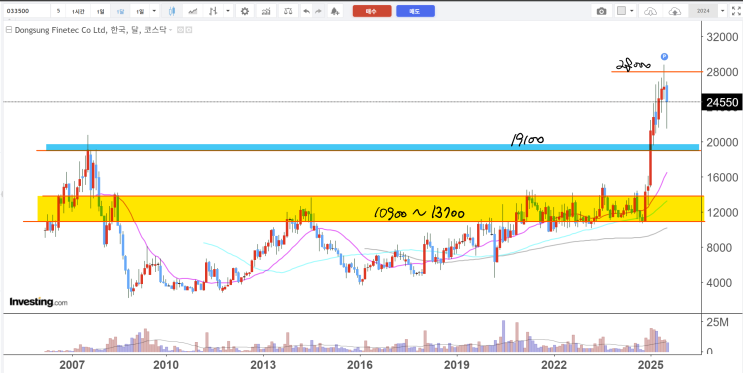Click the red 매수 buy button

(372, 11)
